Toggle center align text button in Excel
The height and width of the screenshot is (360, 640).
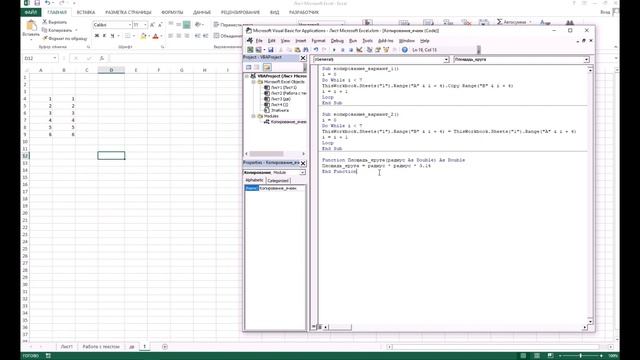(178, 36)
